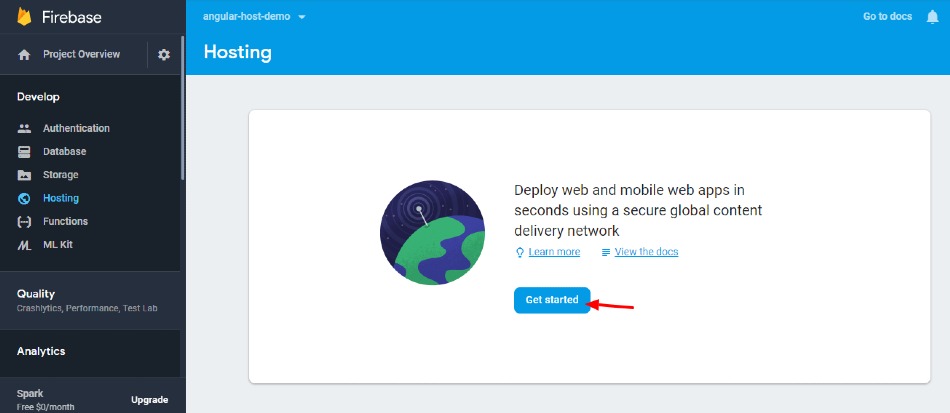Image resolution: width=950 pixels, height=413 pixels.
Task: Click the Hosting globe illustration
Action: pos(432,233)
